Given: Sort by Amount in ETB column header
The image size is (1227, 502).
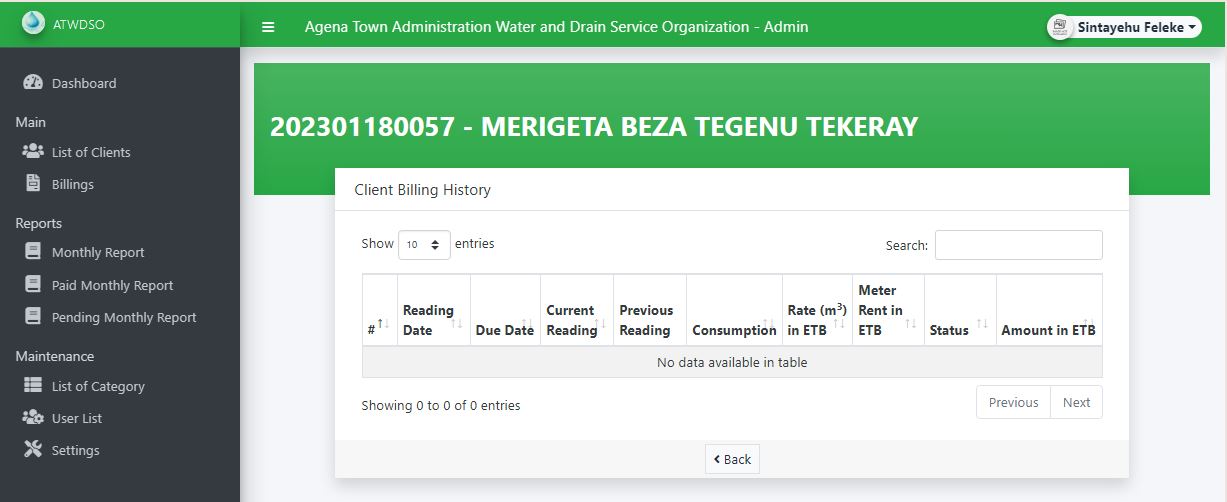Looking at the screenshot, I should click(1048, 329).
